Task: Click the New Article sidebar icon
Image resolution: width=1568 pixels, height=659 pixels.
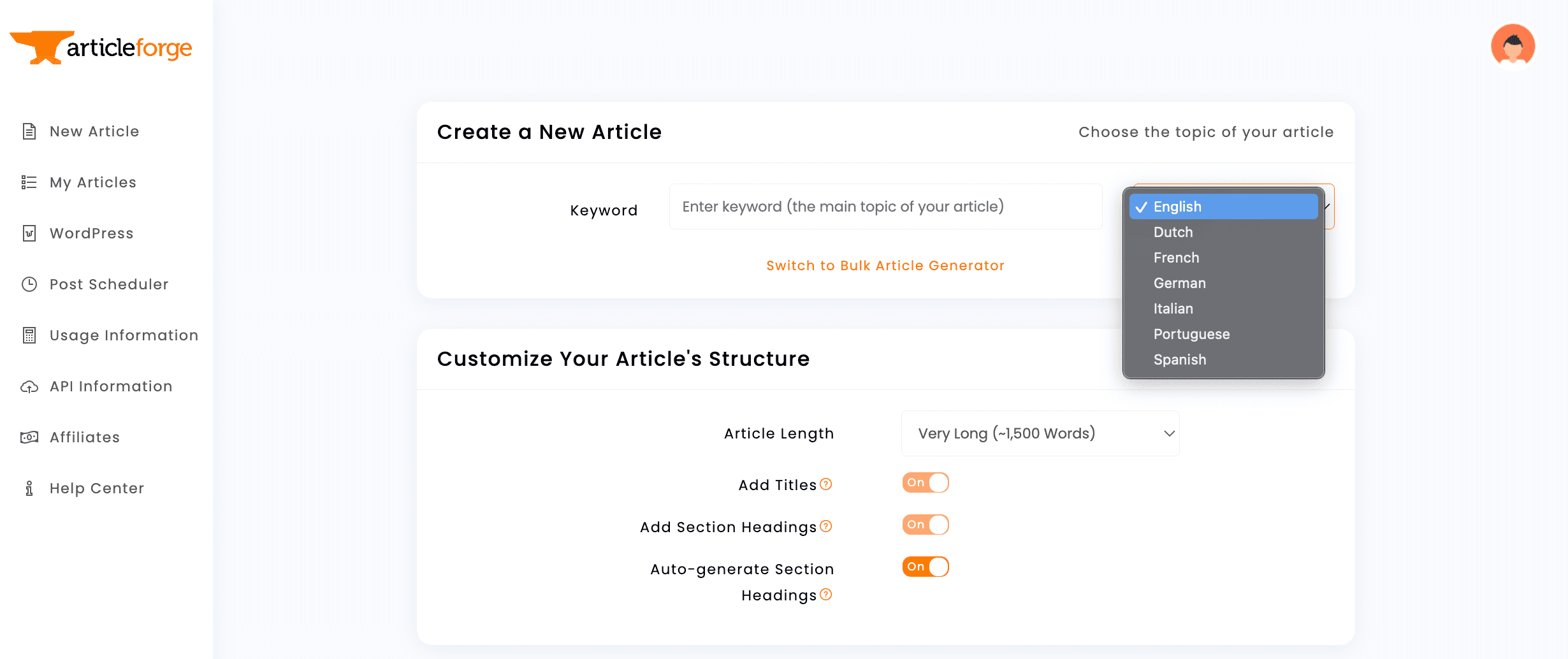Action: [29, 131]
